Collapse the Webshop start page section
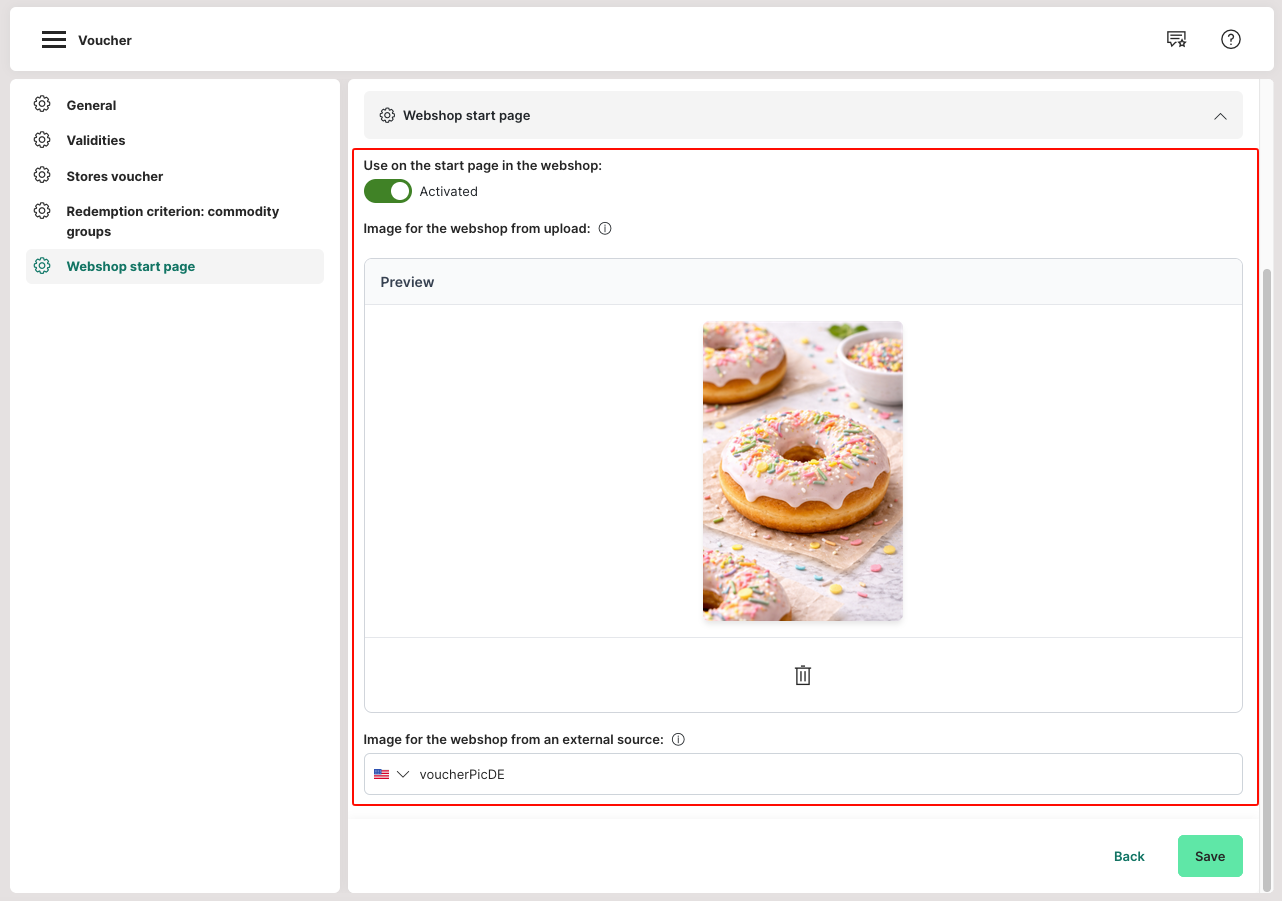 (x=1220, y=116)
